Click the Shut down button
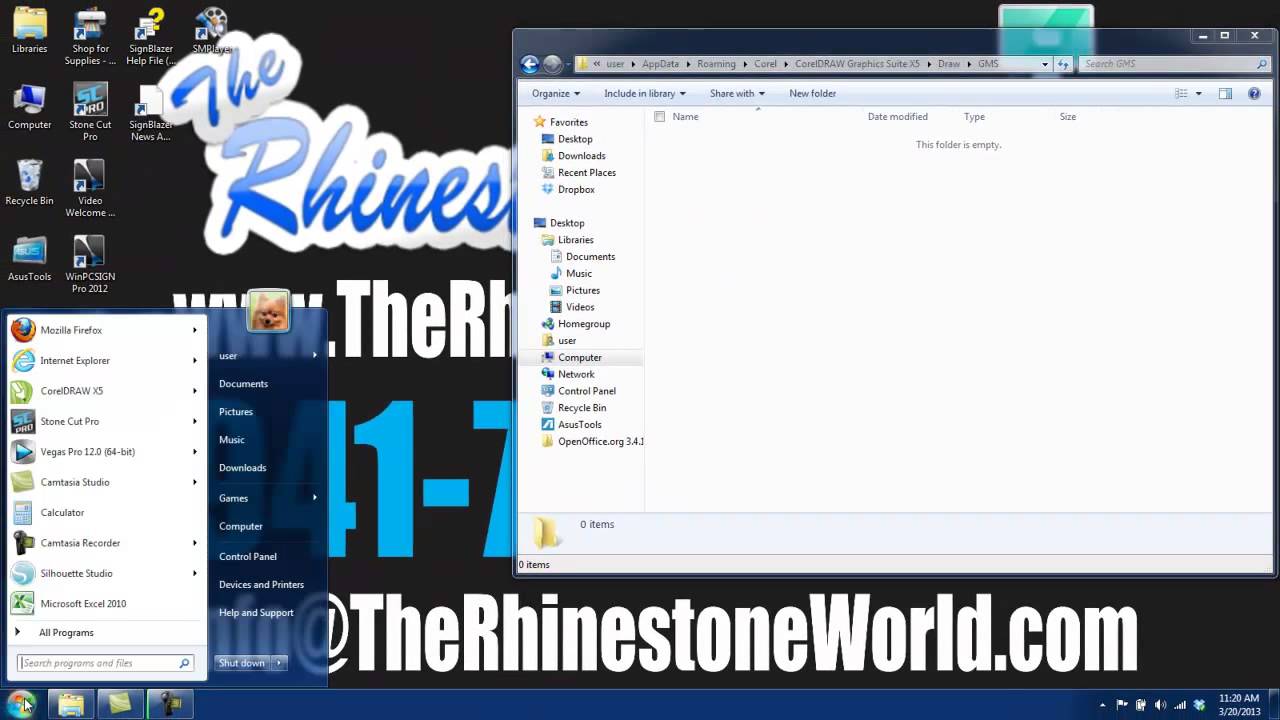This screenshot has height=720, width=1280. point(242,663)
